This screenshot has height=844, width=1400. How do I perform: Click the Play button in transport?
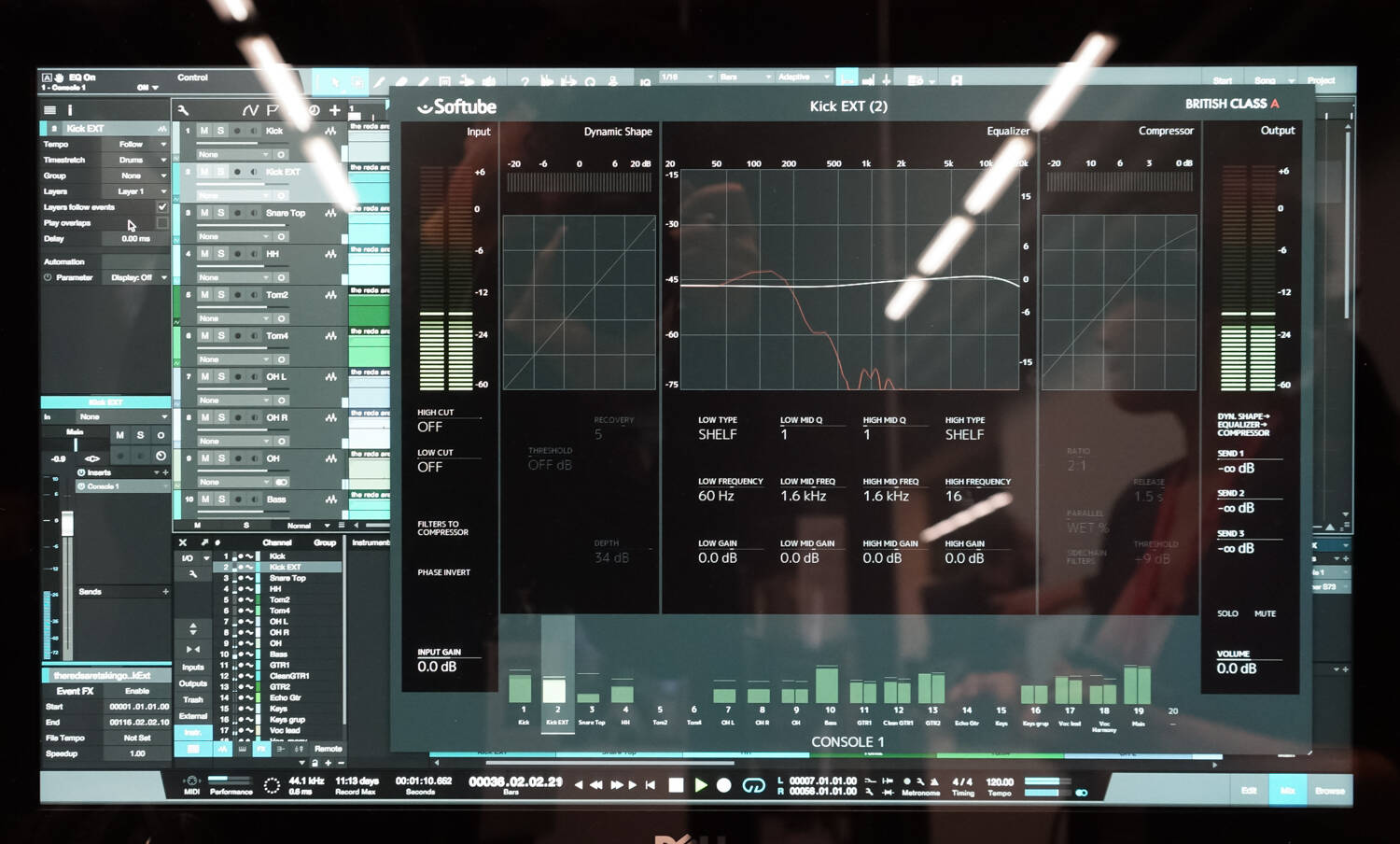700,785
